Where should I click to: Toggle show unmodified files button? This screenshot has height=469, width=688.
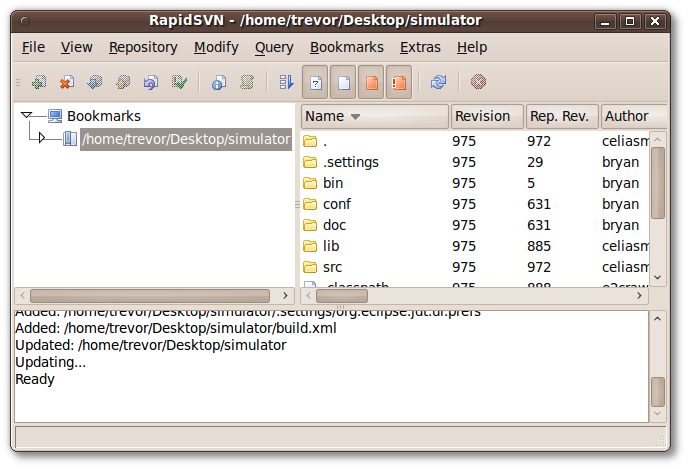pos(343,82)
